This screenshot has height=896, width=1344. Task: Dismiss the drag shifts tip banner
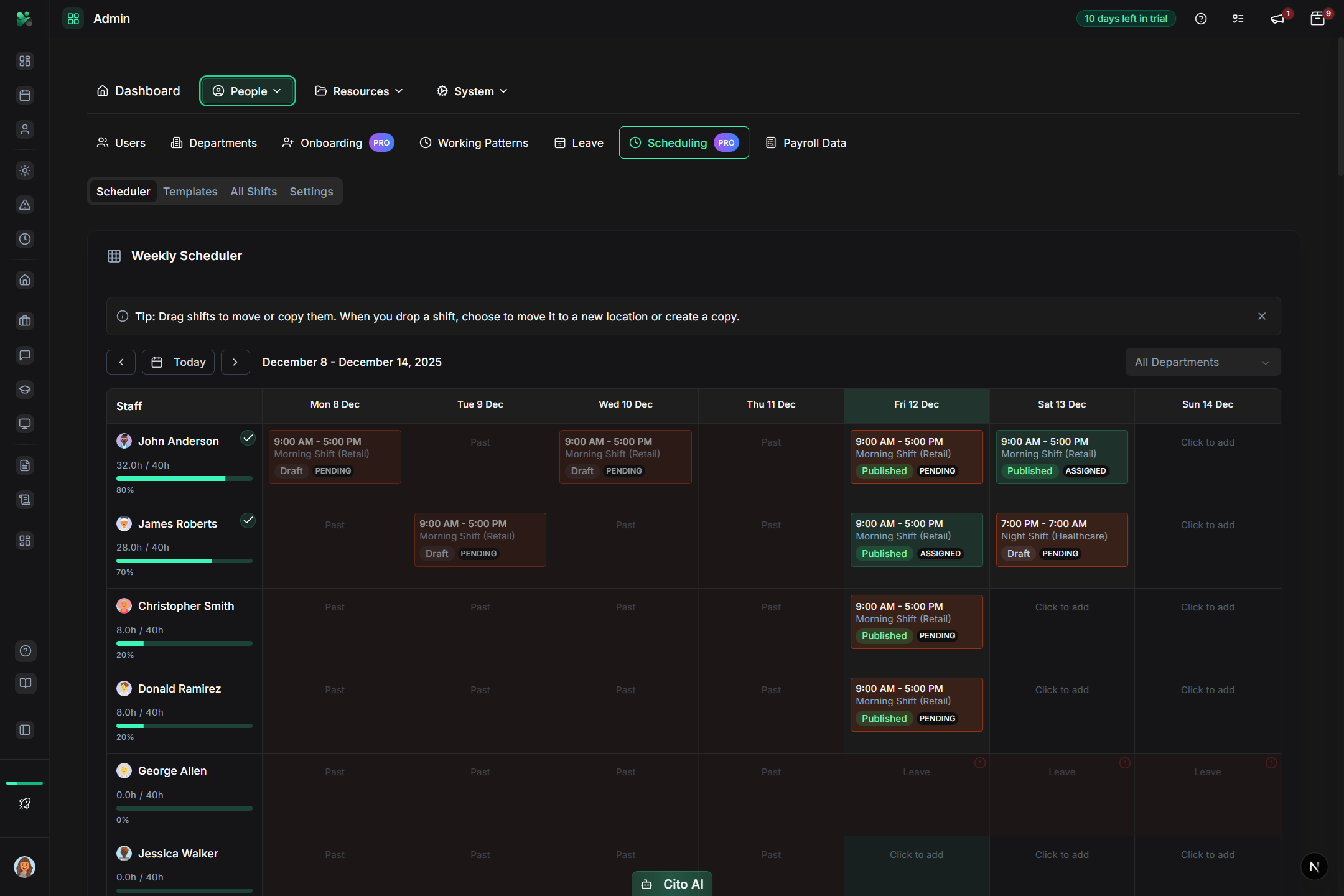1262,316
